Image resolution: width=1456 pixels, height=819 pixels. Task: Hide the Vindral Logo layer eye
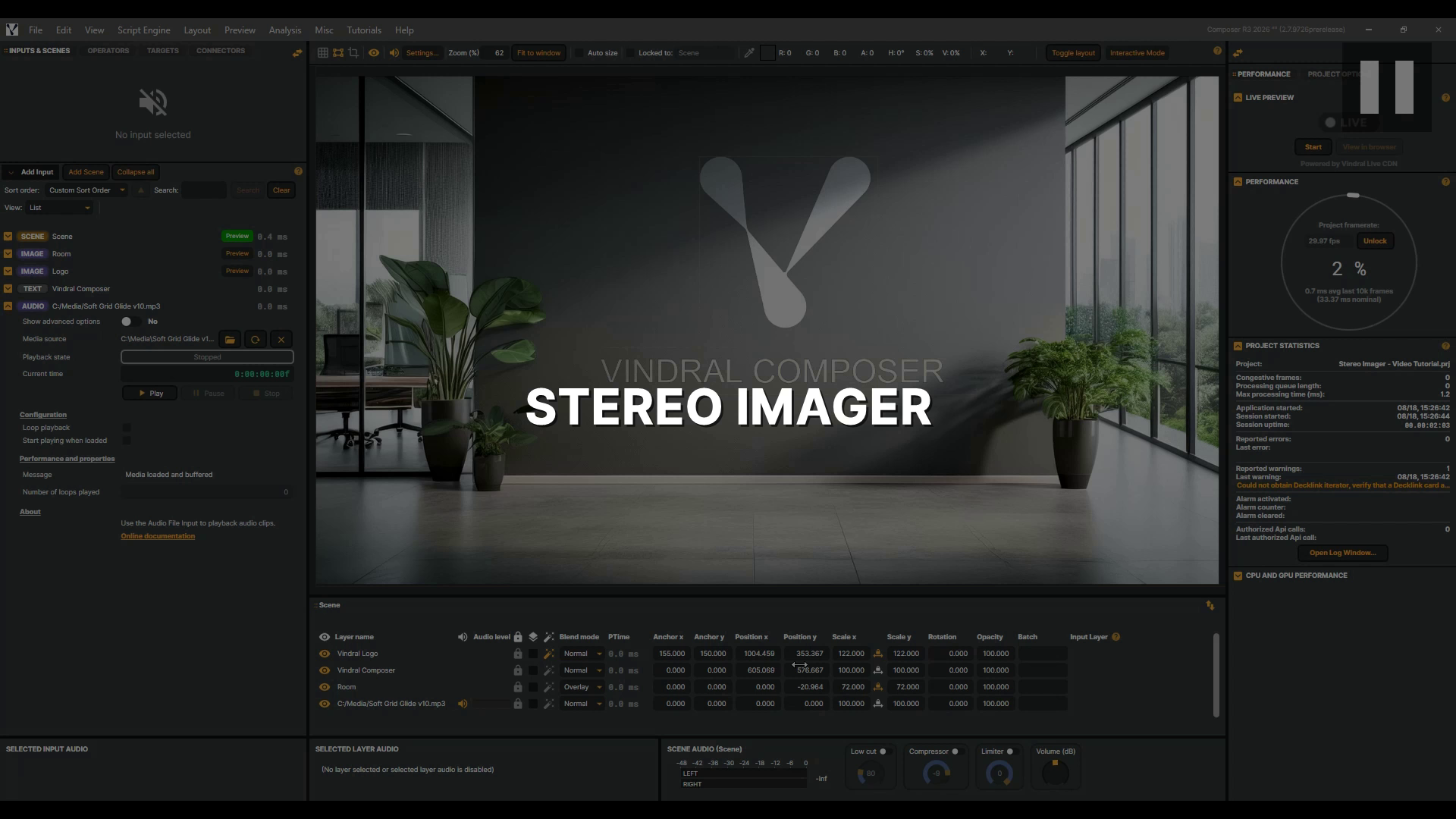coord(325,654)
